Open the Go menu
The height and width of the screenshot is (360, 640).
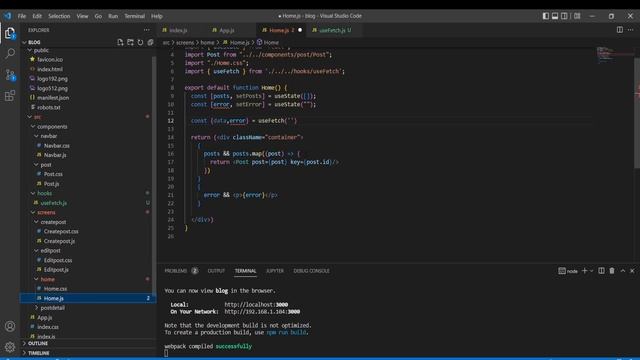pyautogui.click(x=98, y=16)
